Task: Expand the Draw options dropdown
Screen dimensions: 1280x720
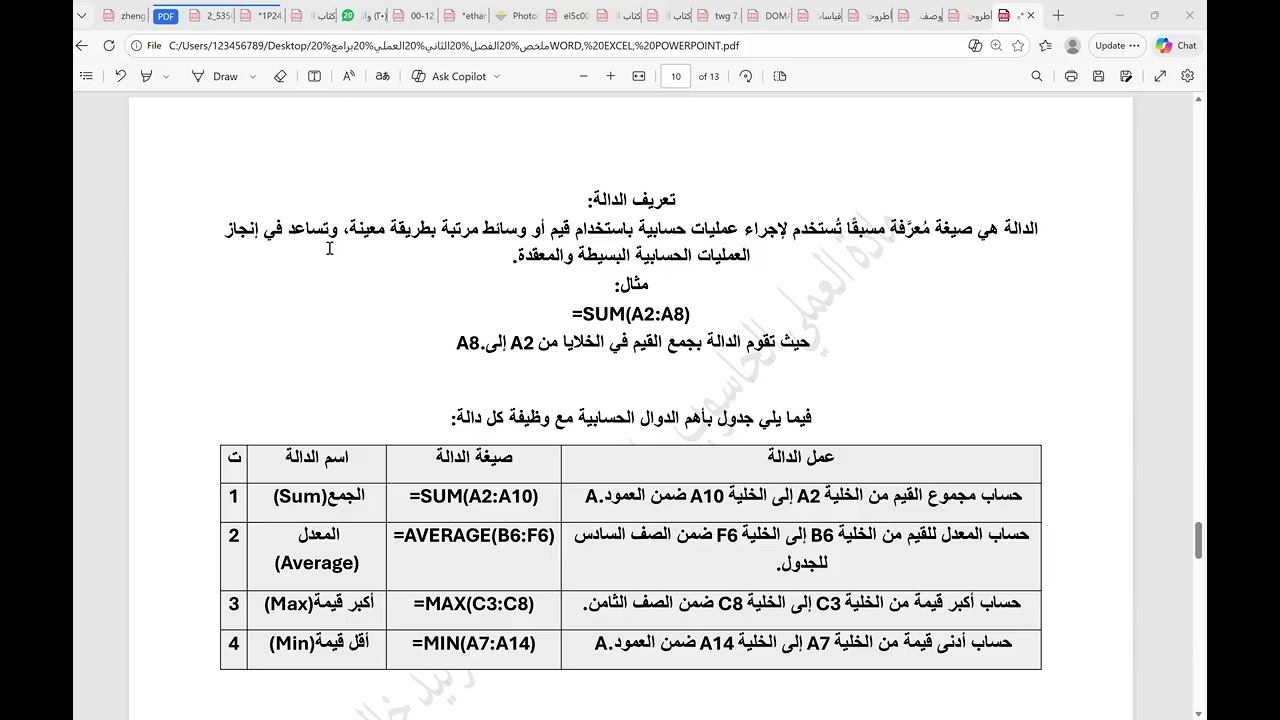Action: [252, 76]
